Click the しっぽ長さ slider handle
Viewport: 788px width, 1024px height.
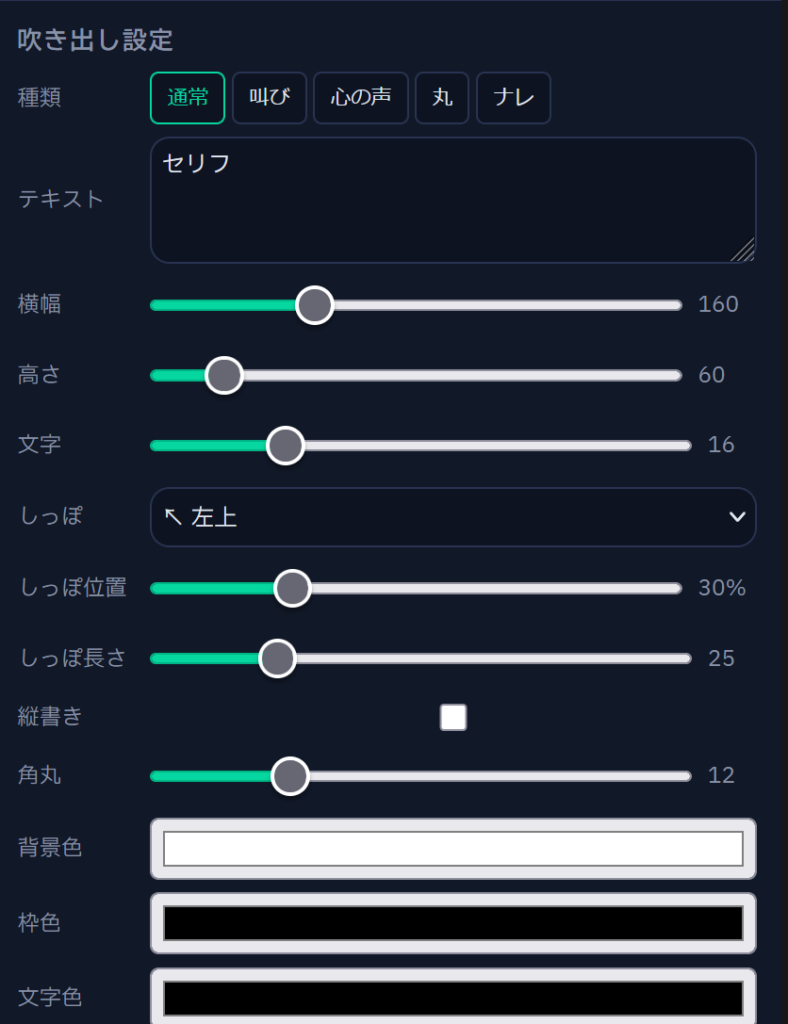click(277, 658)
